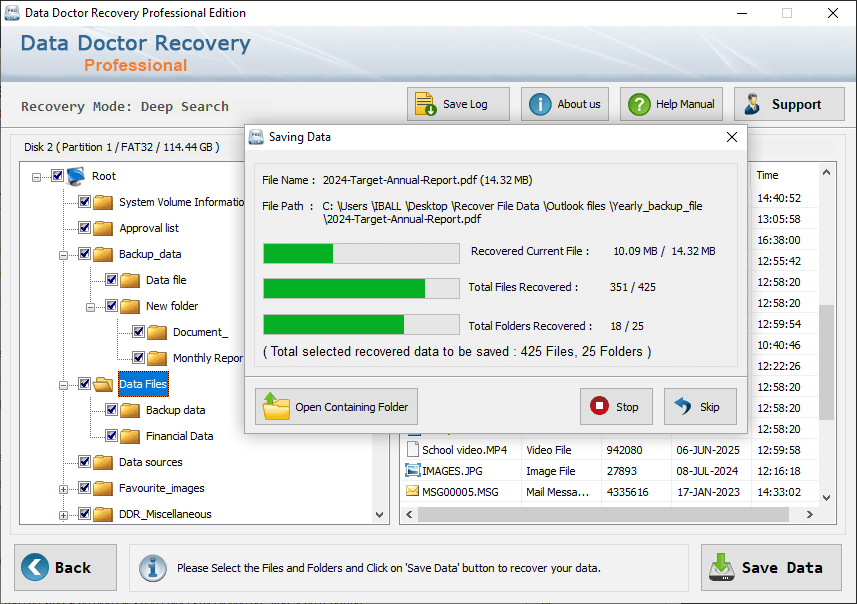Viewport: 857px width, 604px height.
Task: Click the Save Log document icon
Action: (x=425, y=104)
